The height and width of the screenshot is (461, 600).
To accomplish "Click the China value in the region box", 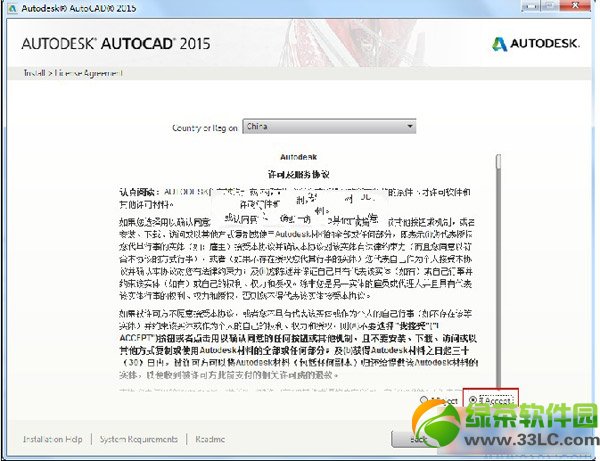I will 257,126.
